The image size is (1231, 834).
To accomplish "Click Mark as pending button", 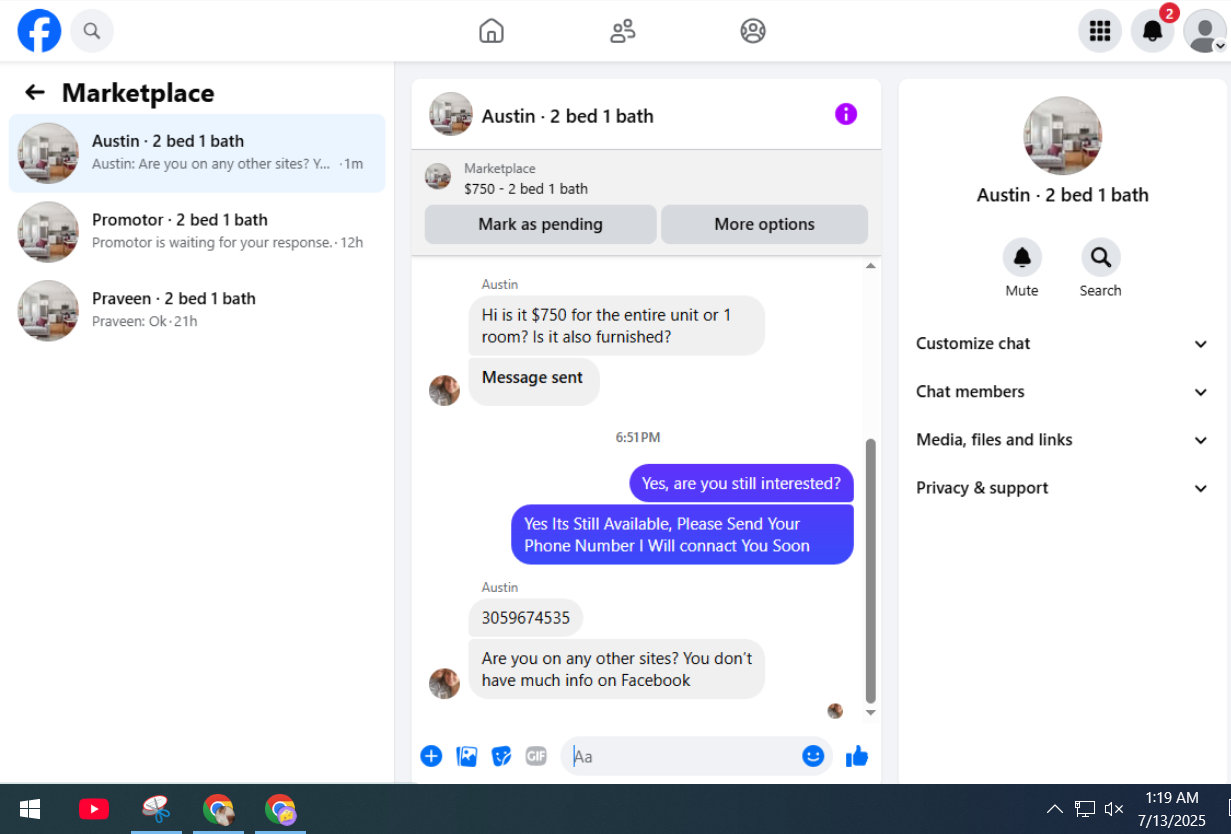I will pyautogui.click(x=540, y=224).
